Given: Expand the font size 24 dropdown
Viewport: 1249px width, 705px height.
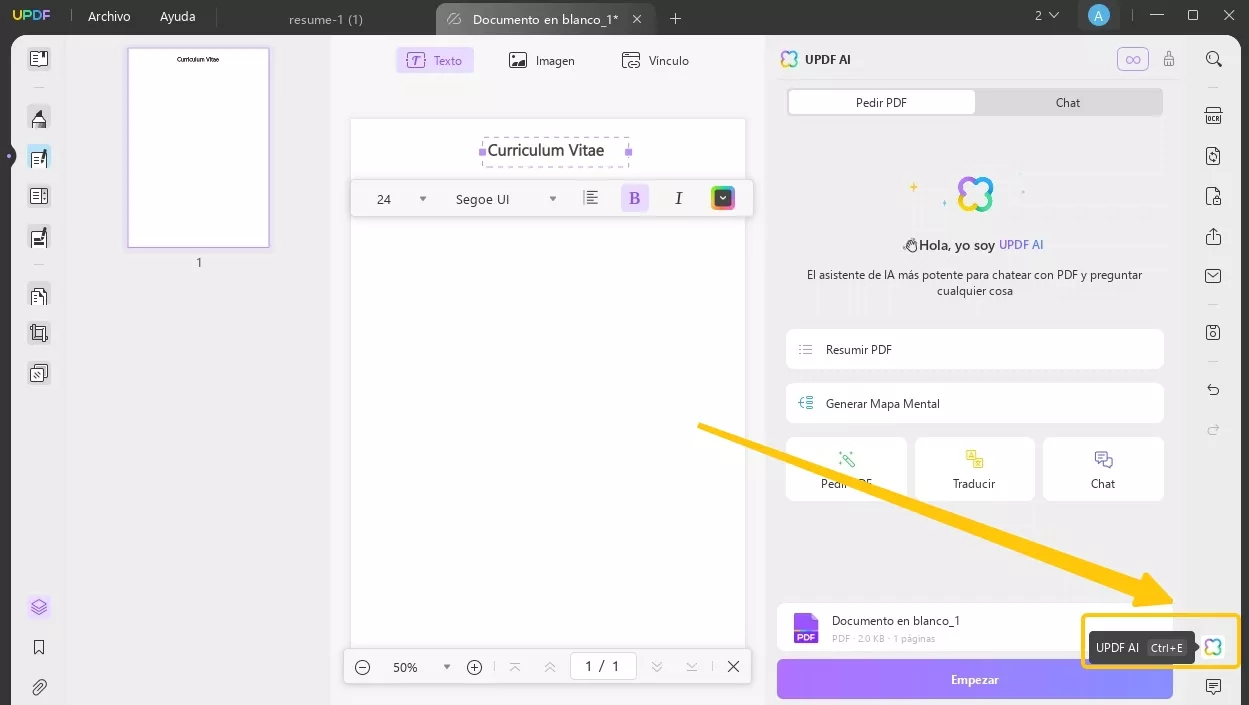Looking at the screenshot, I should pos(423,199).
